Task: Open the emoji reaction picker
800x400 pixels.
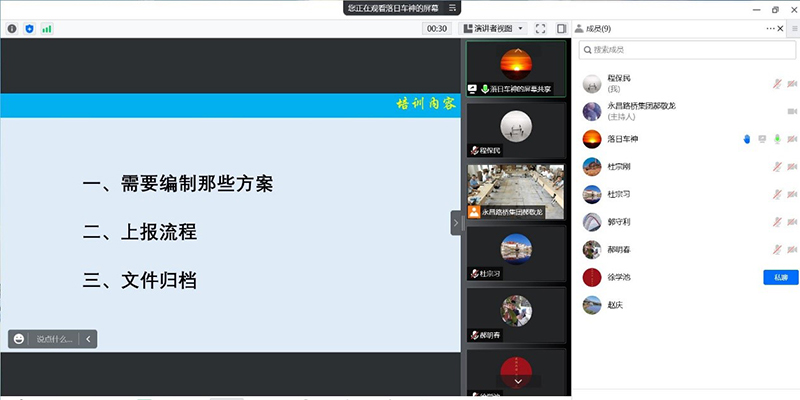Action: [19, 339]
